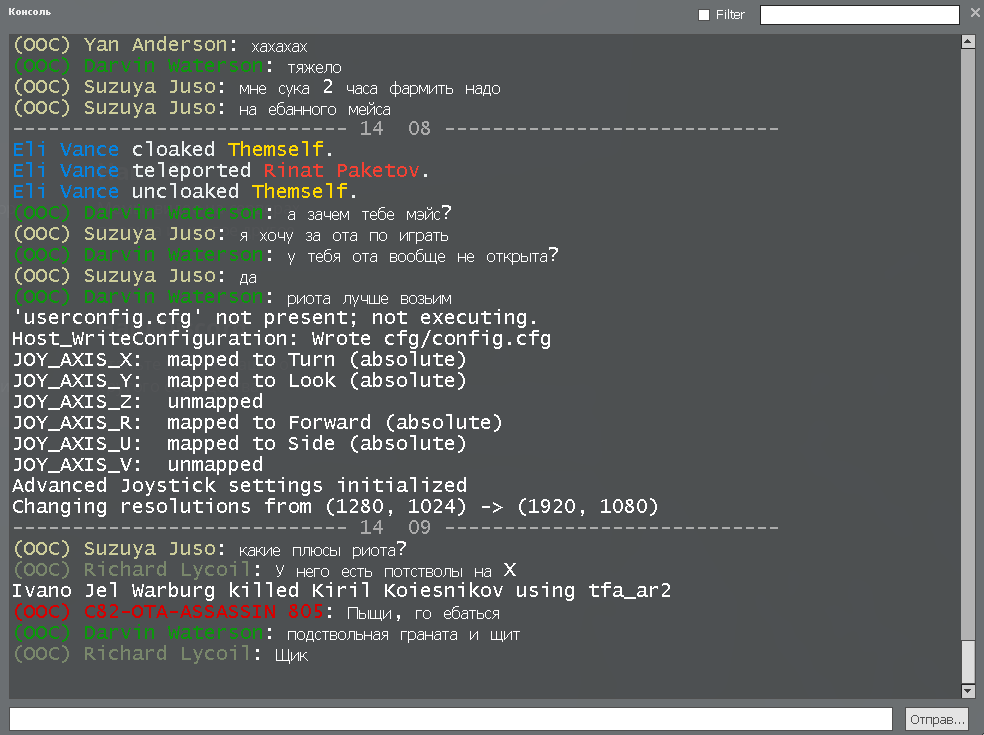Click 'JOY_AXIS_R: mapped to Forward (absolute)'
984x735 pixels.
coord(258,423)
